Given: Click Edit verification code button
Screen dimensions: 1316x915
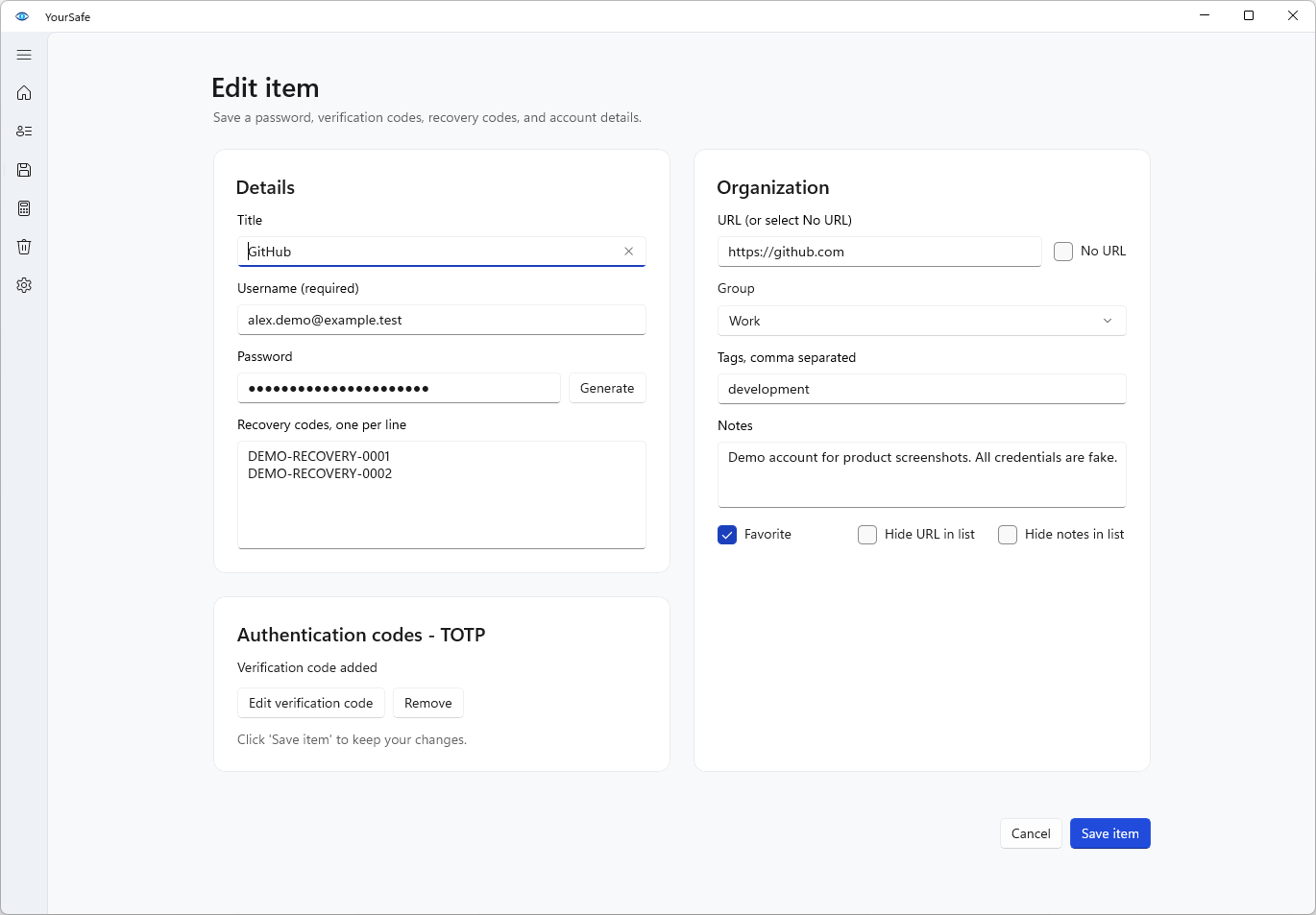Looking at the screenshot, I should (311, 703).
